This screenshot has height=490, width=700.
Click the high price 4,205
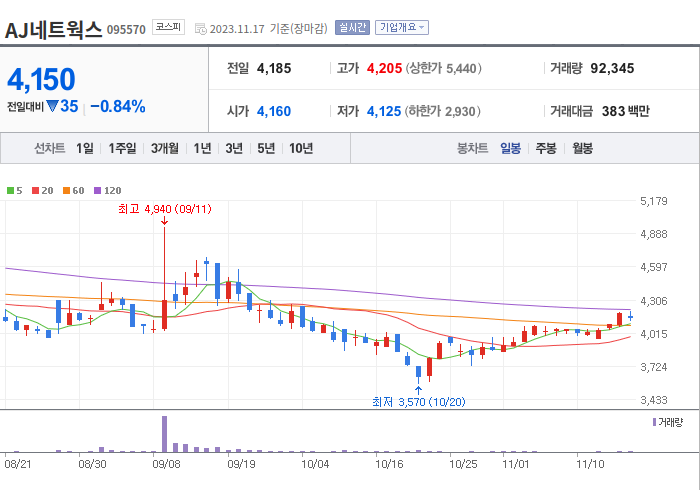tap(384, 68)
